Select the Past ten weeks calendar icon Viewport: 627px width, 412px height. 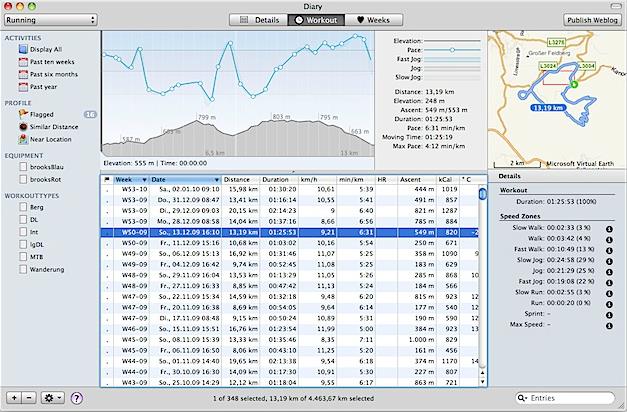pyautogui.click(x=23, y=62)
